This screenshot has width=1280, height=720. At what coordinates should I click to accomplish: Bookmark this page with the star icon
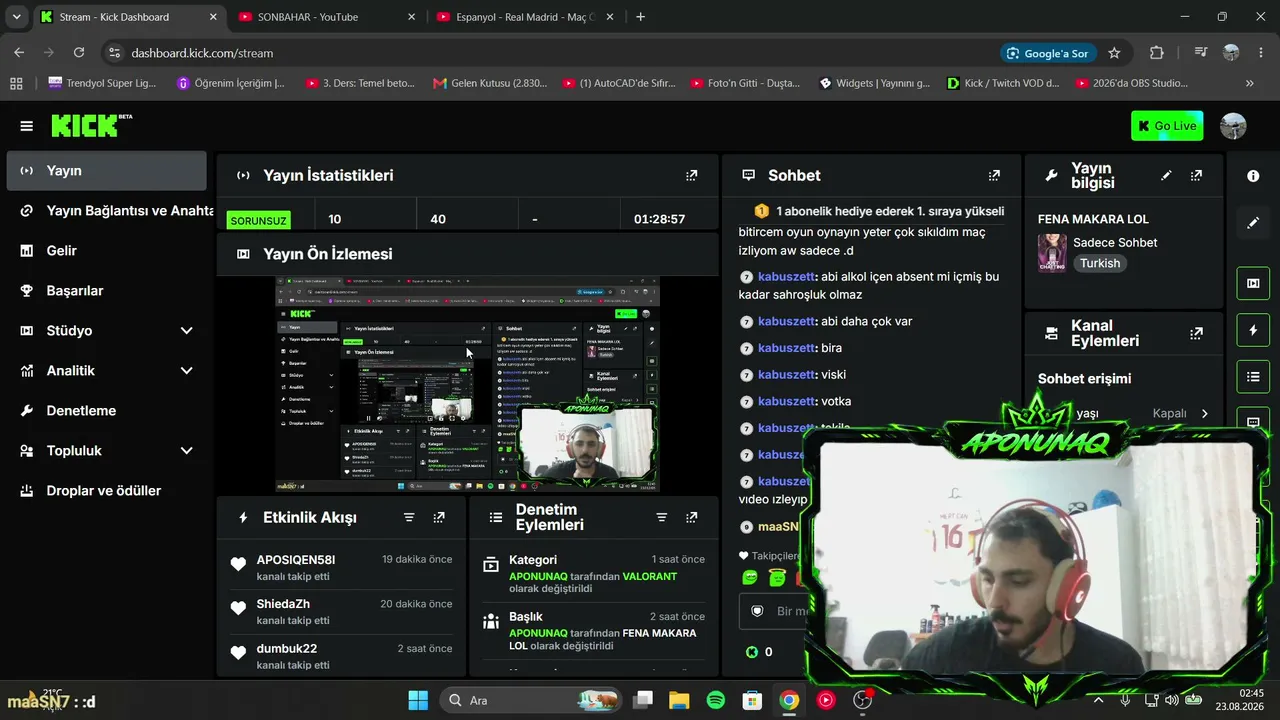click(1114, 53)
